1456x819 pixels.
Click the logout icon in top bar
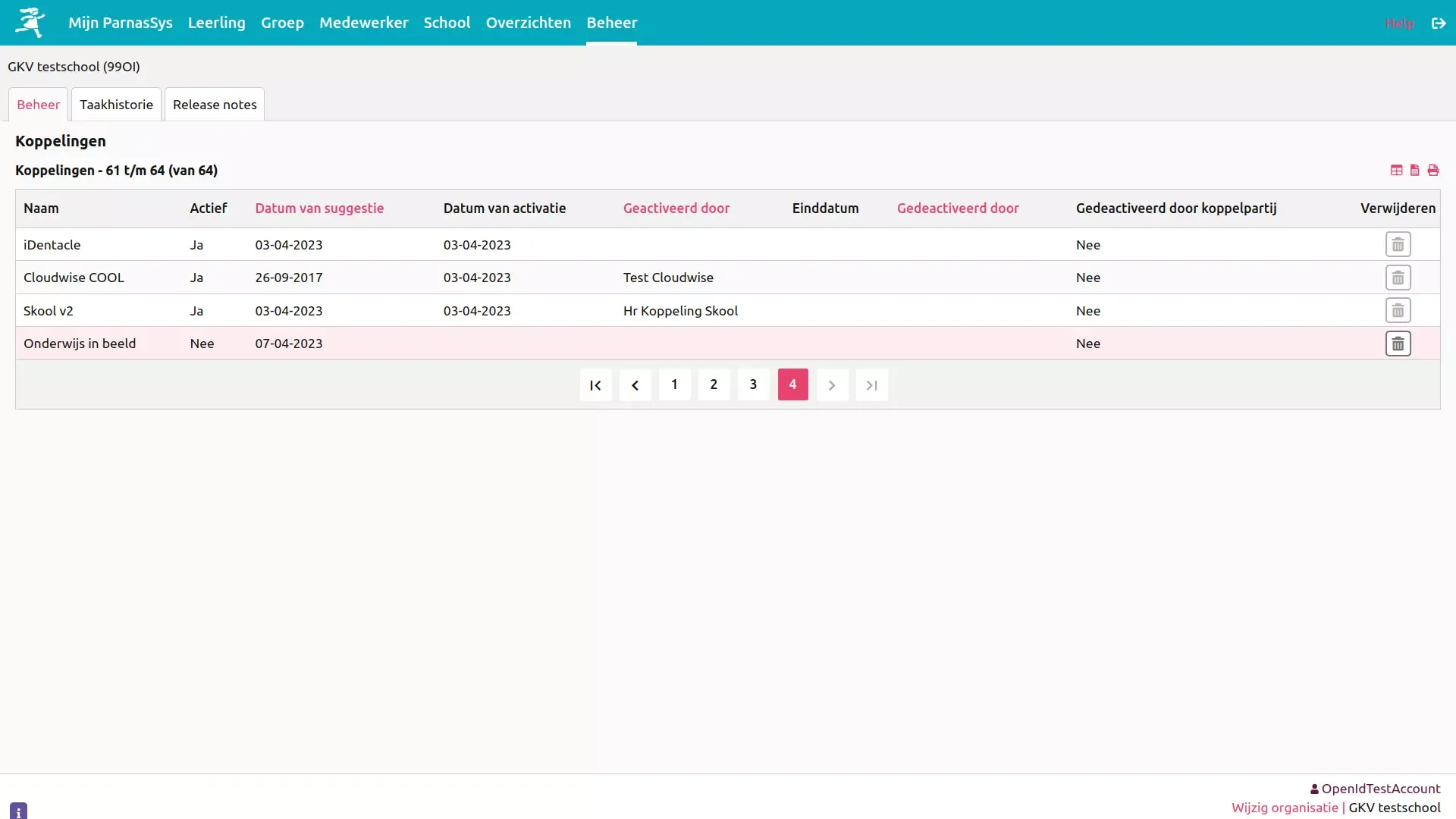coord(1438,23)
